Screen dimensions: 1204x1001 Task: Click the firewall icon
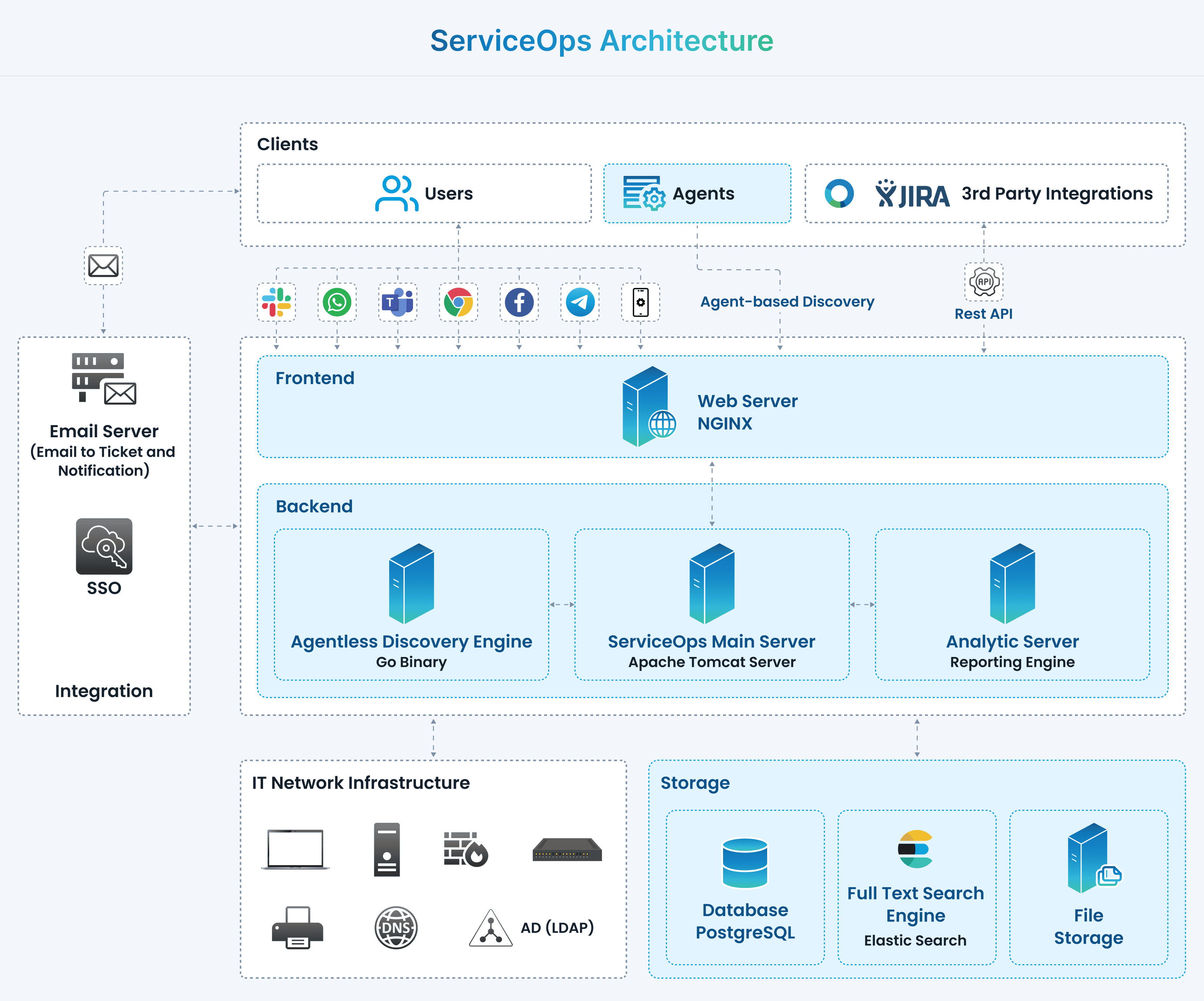(465, 850)
